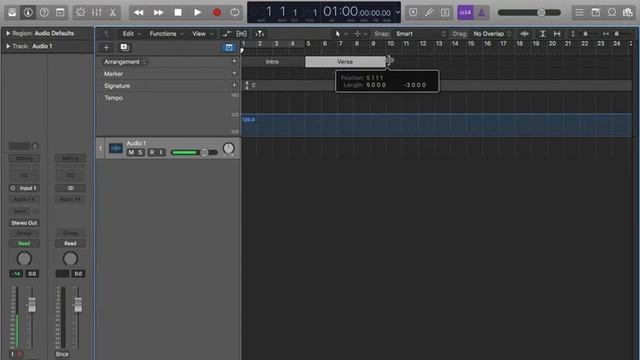Open the Library panel icon
Screen dimensions: 640x360
(12, 12)
